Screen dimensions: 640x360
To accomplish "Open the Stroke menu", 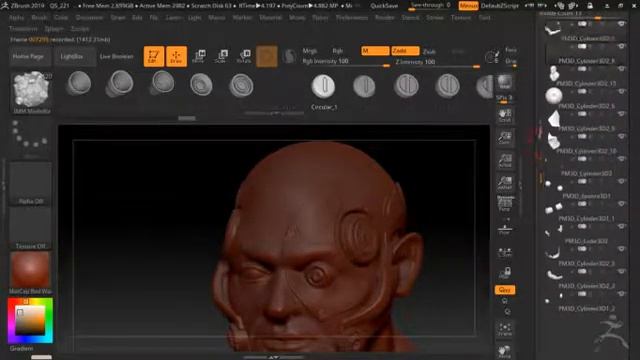I will click(435, 18).
